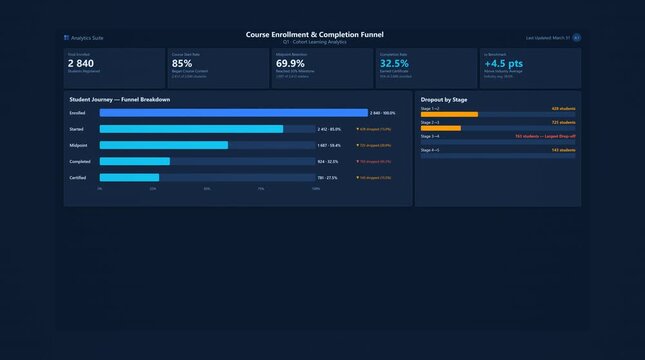The height and width of the screenshot is (360, 645).
Task: Click the Started row label
Action: tap(77, 129)
